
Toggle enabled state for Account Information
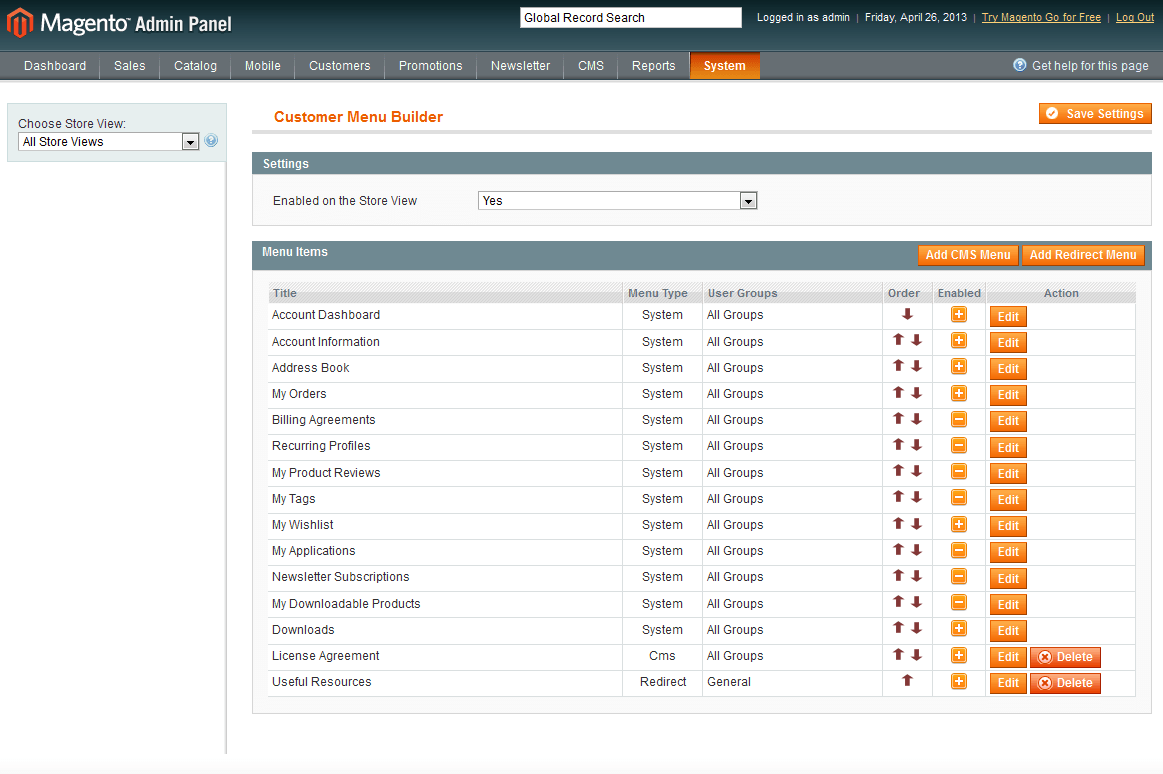tap(959, 340)
